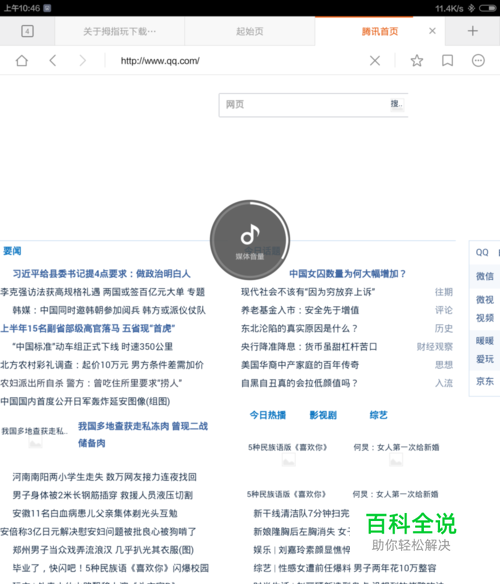The image size is (500, 584).
Task: Tap the browser home icon
Action: 22,60
